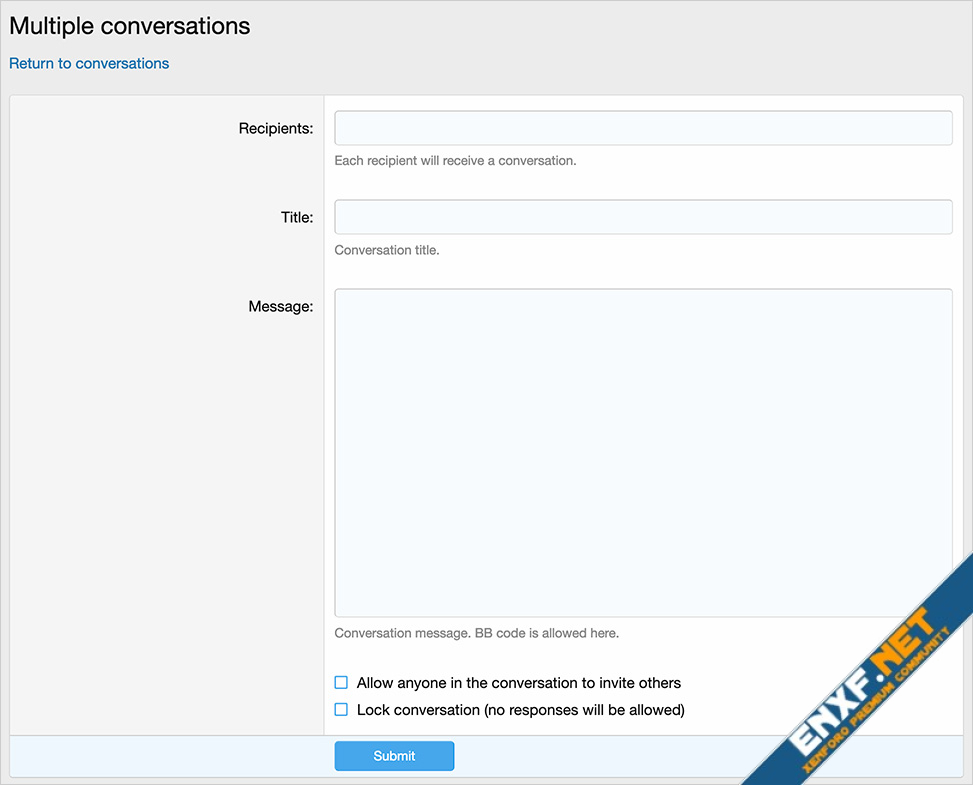Click the Multiple conversations page heading
Screen dimensions: 973x785
(130, 26)
